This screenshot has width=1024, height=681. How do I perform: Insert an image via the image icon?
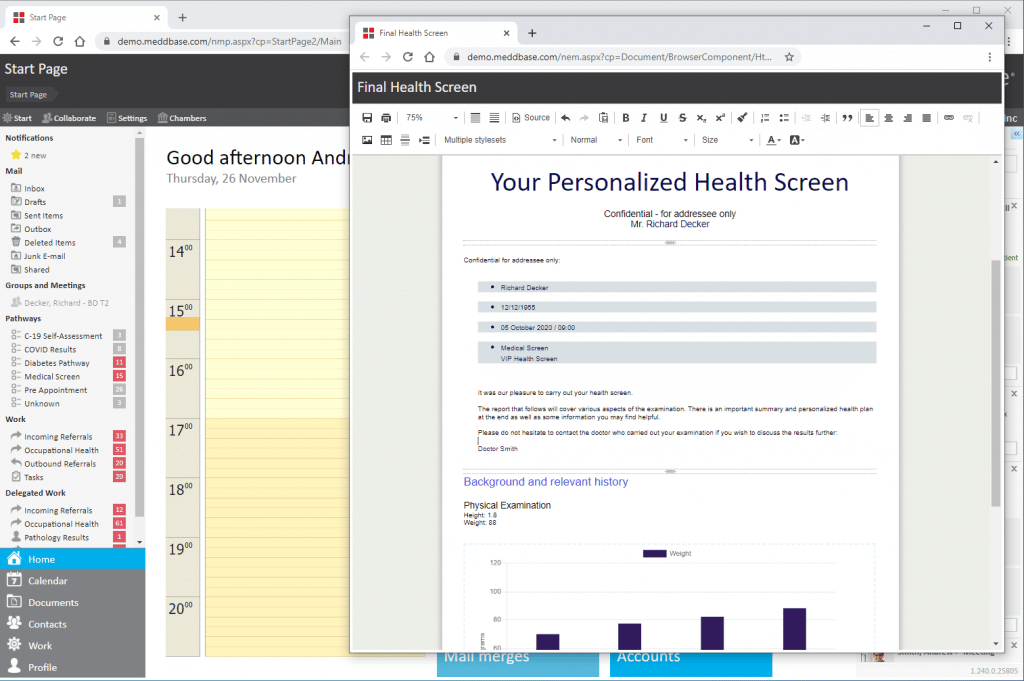[366, 139]
